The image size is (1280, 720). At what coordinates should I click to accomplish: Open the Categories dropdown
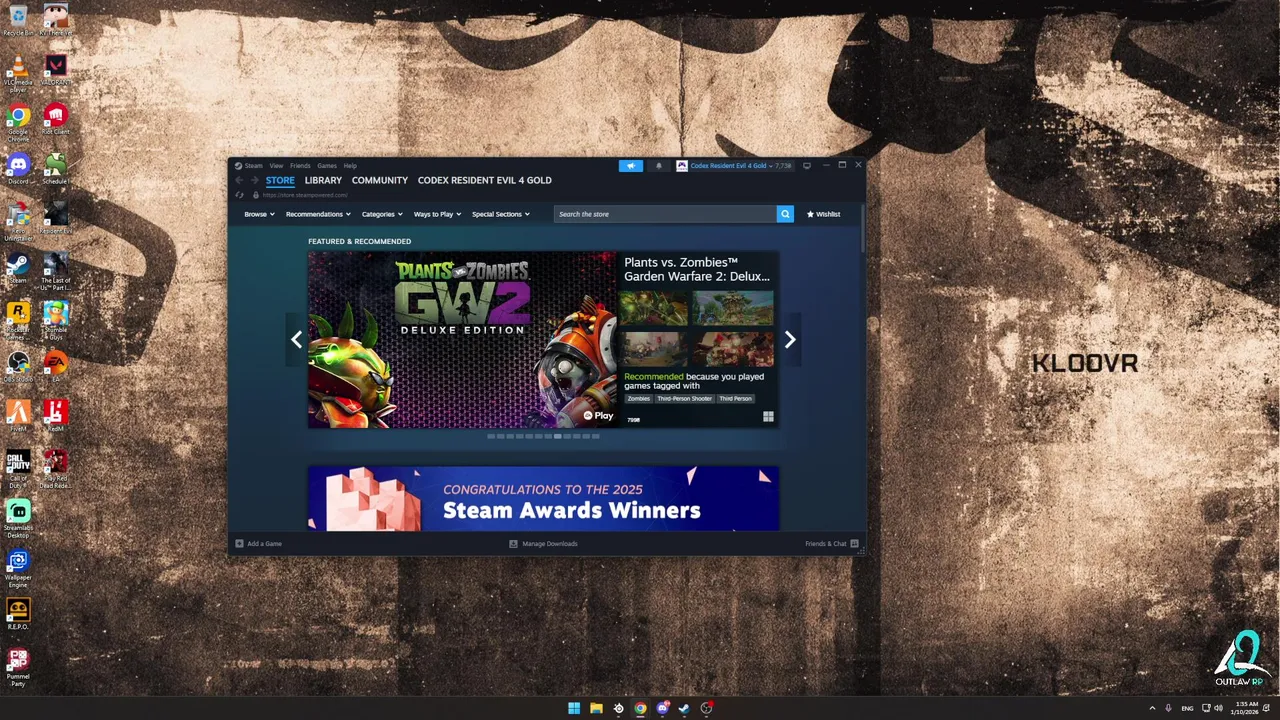pyautogui.click(x=382, y=214)
